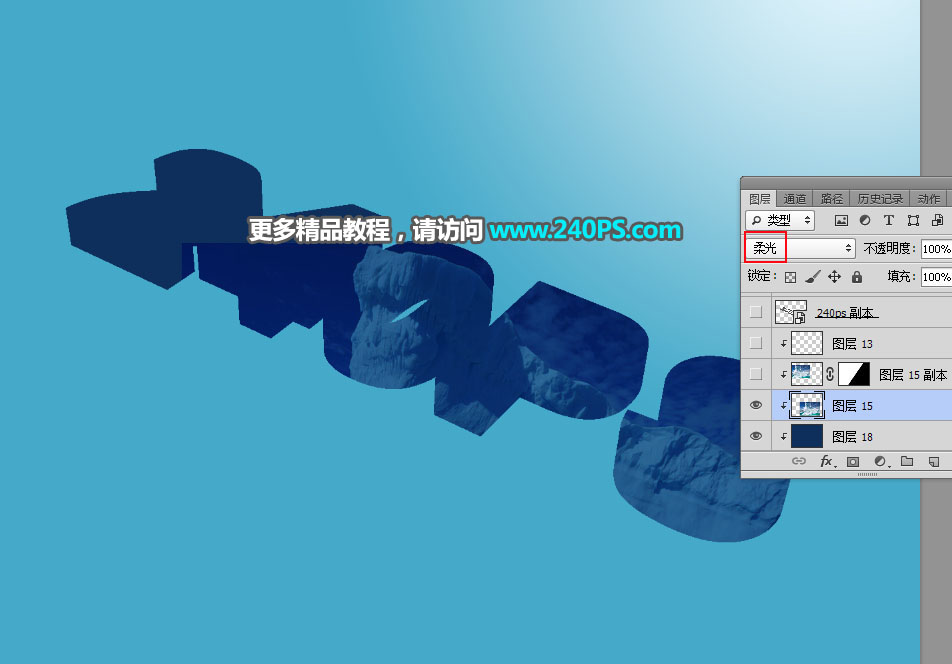The height and width of the screenshot is (664, 952).
Task: Click the 图层 15 副本 image thumbnail
Action: [807, 374]
